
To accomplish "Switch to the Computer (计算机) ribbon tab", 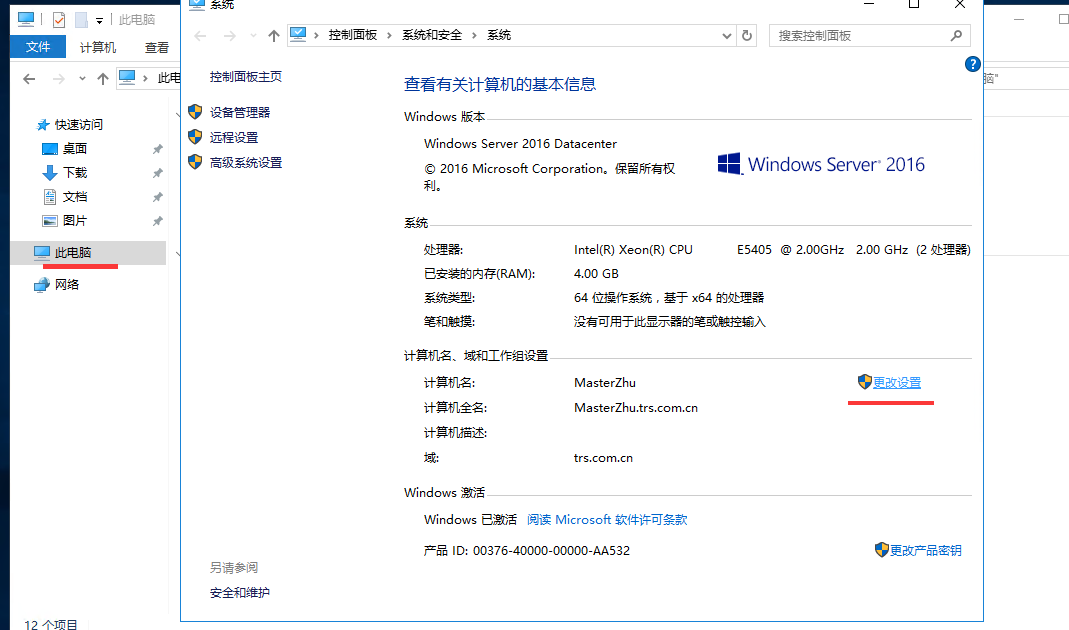I will tap(98, 47).
